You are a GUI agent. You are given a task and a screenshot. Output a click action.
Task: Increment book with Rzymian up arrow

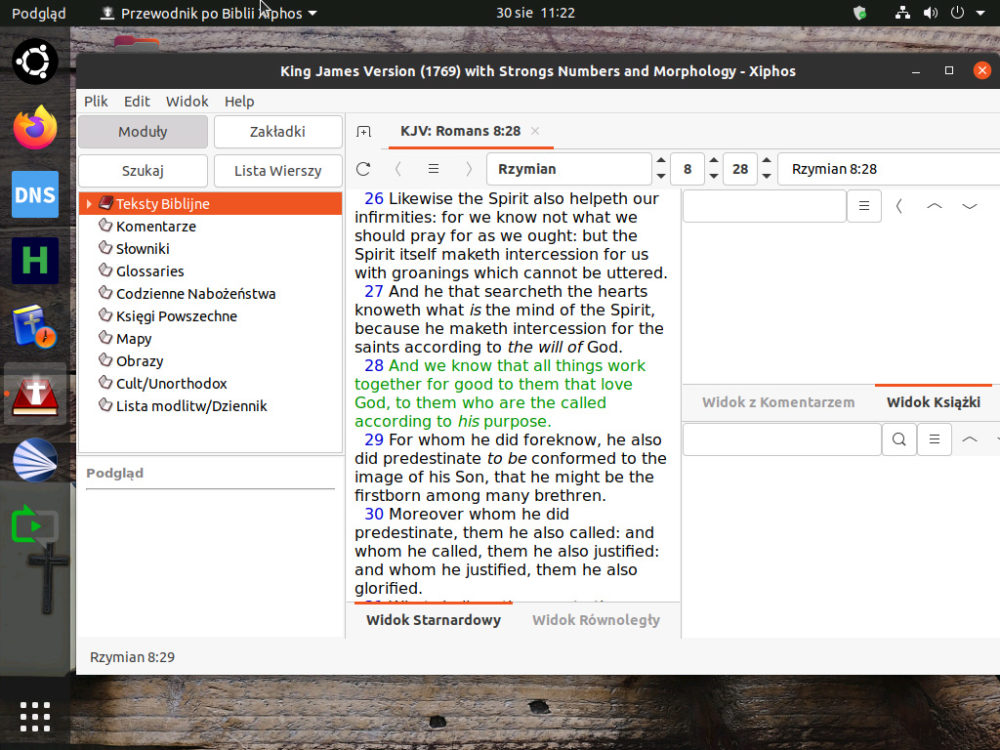[661, 161]
